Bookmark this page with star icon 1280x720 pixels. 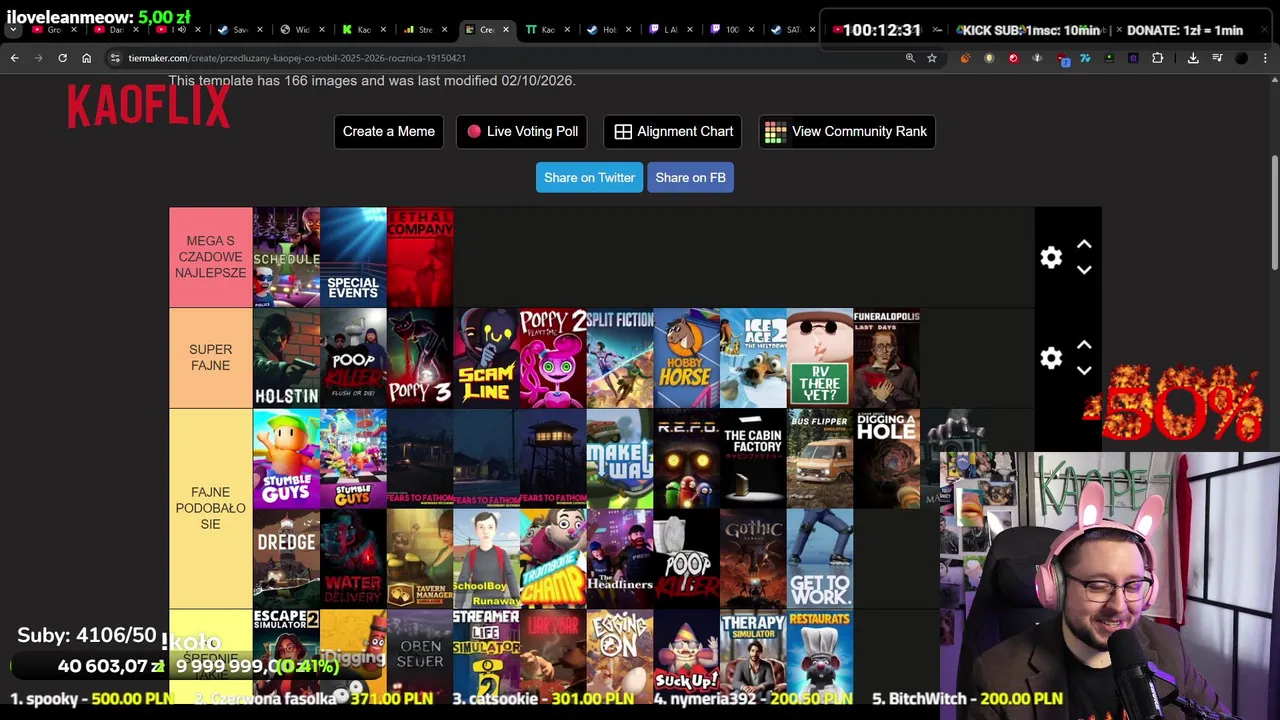932,58
